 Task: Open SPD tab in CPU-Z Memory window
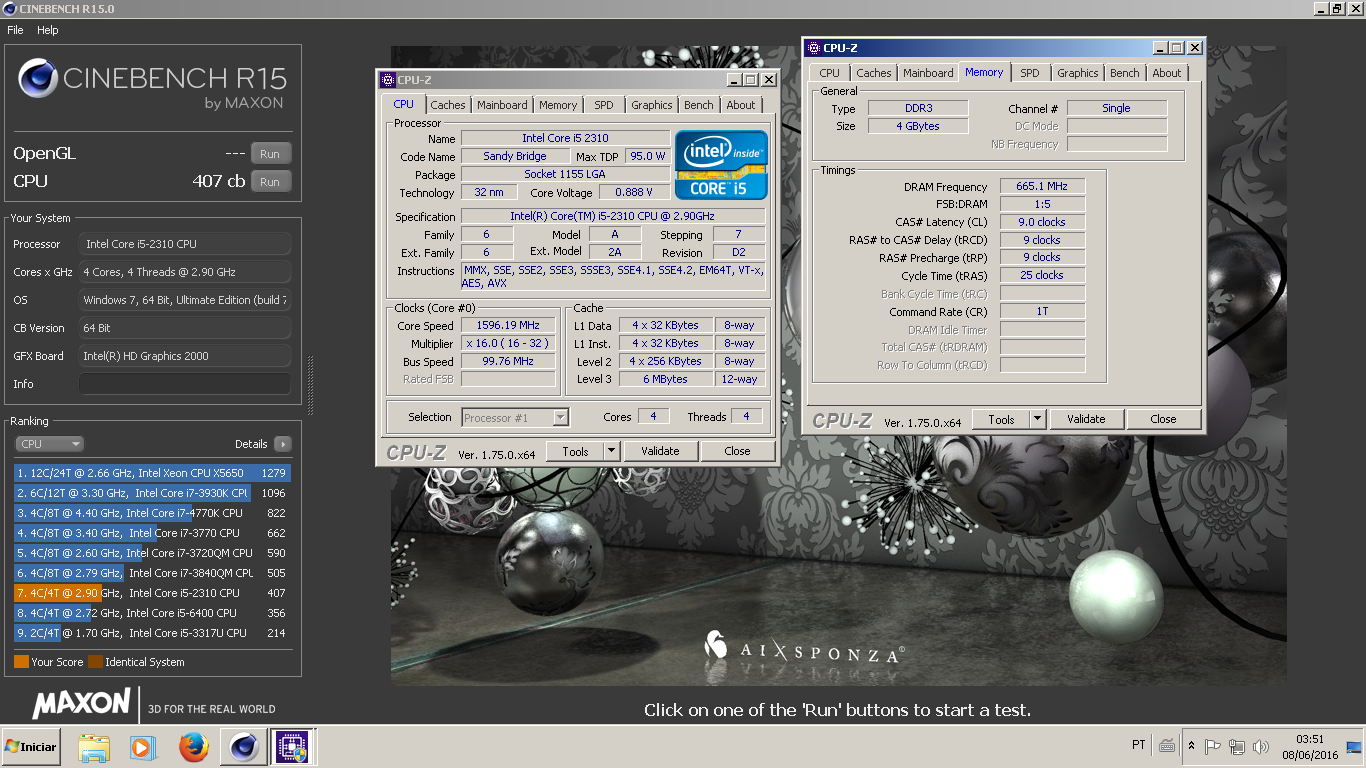(x=1030, y=73)
